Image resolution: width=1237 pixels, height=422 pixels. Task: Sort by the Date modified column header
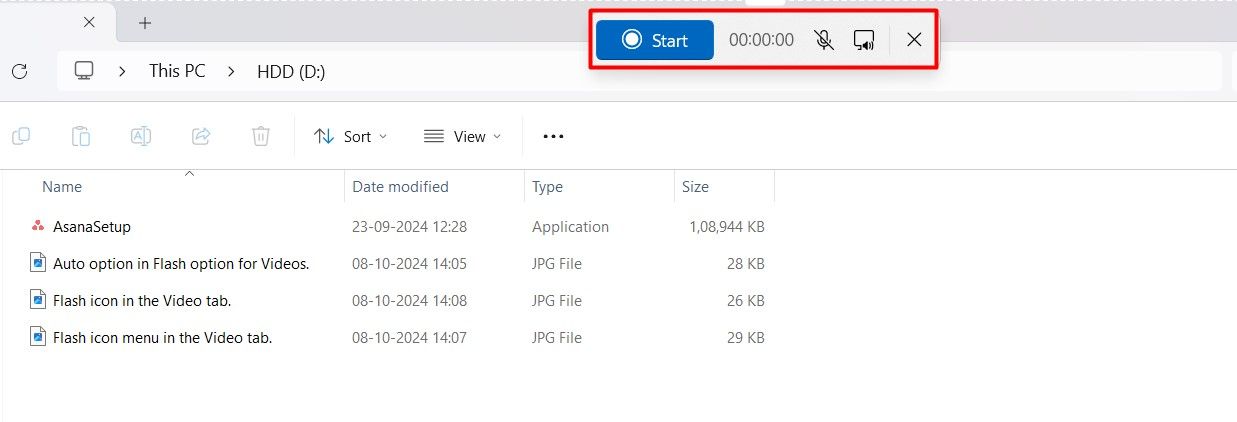400,187
